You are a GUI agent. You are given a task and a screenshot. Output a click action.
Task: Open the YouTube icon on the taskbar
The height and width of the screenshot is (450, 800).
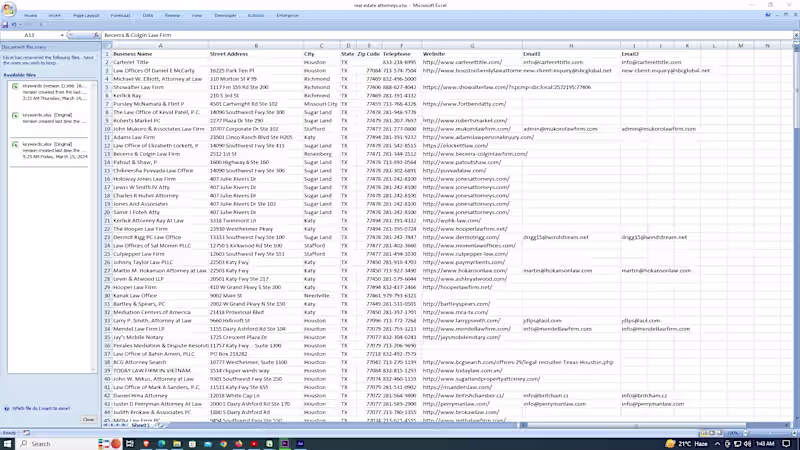254,443
